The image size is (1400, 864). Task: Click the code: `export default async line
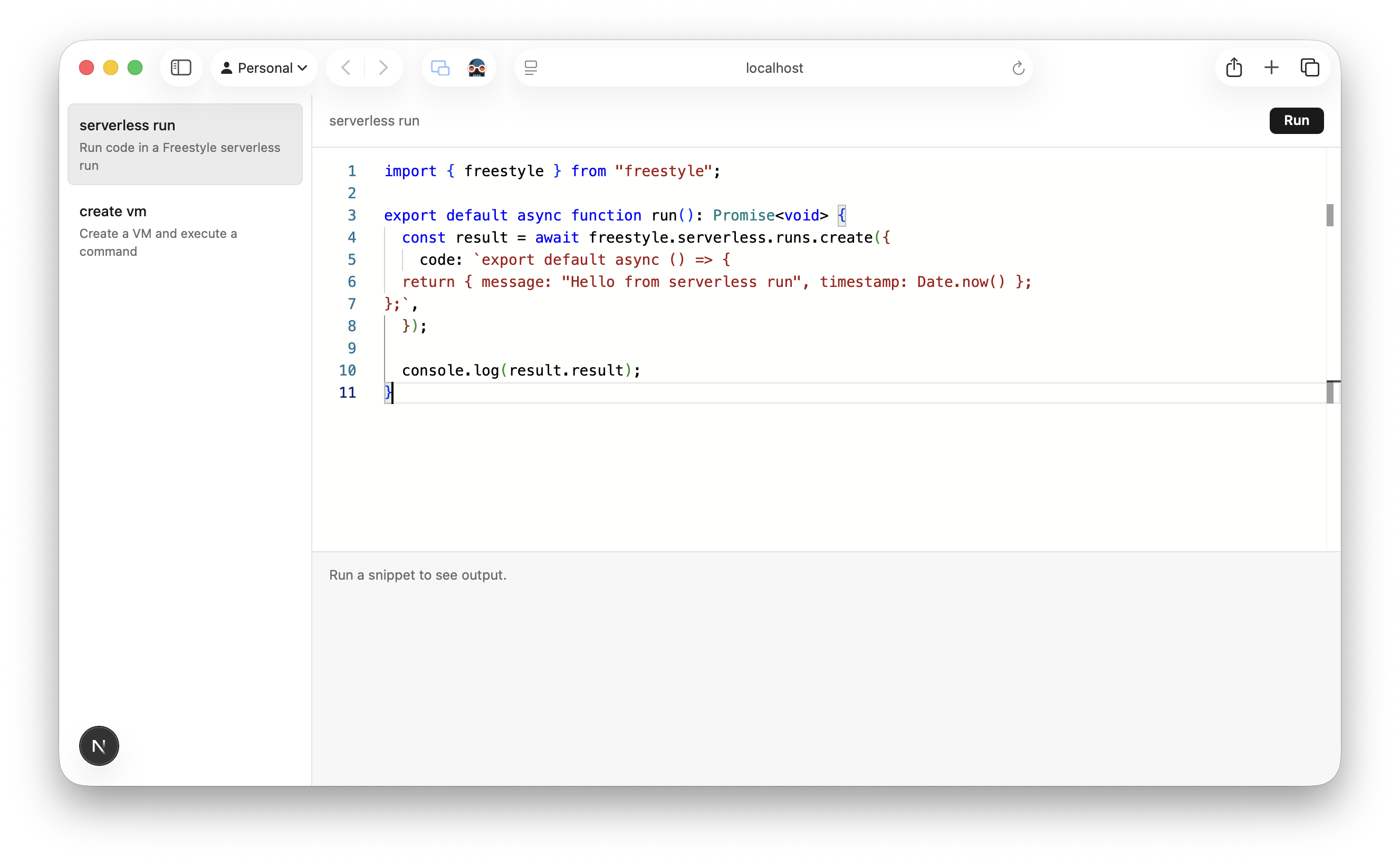coord(575,260)
